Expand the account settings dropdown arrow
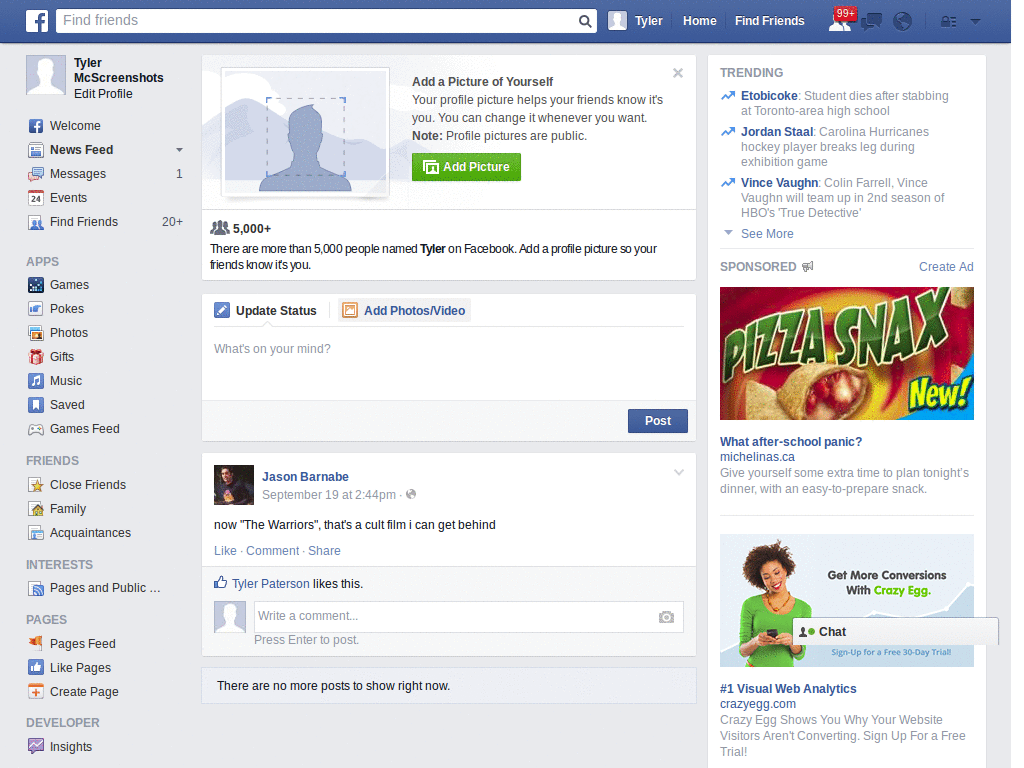This screenshot has height=768, width=1024. (976, 22)
